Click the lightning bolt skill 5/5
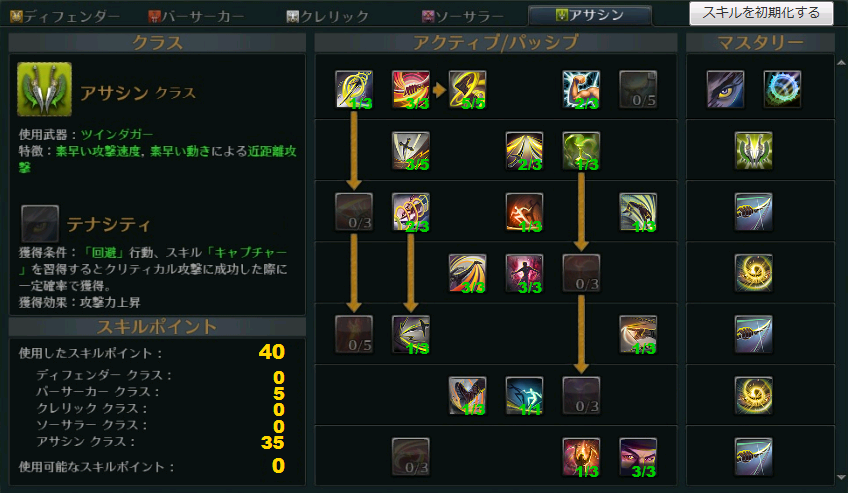The height and width of the screenshot is (493, 848). [467, 89]
